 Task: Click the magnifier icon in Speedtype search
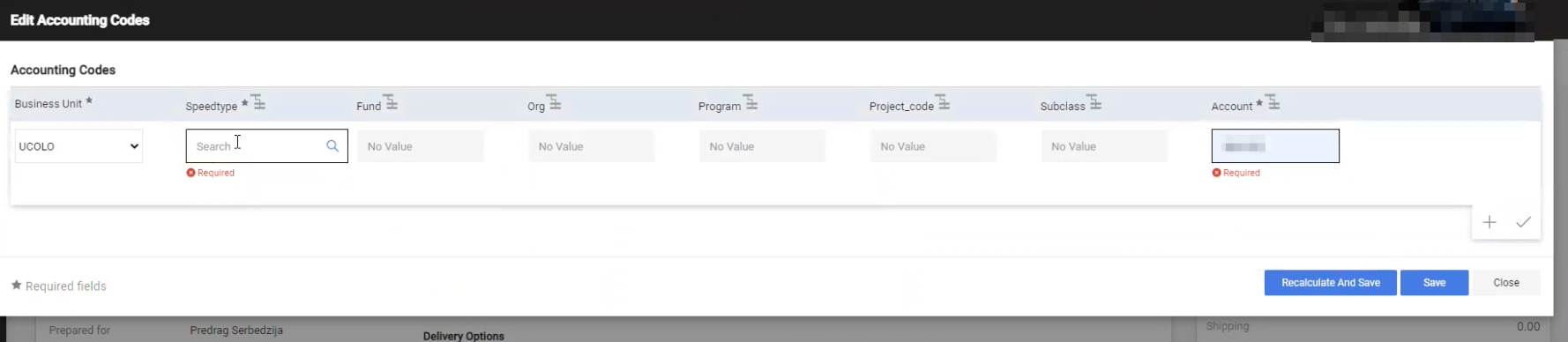[332, 146]
